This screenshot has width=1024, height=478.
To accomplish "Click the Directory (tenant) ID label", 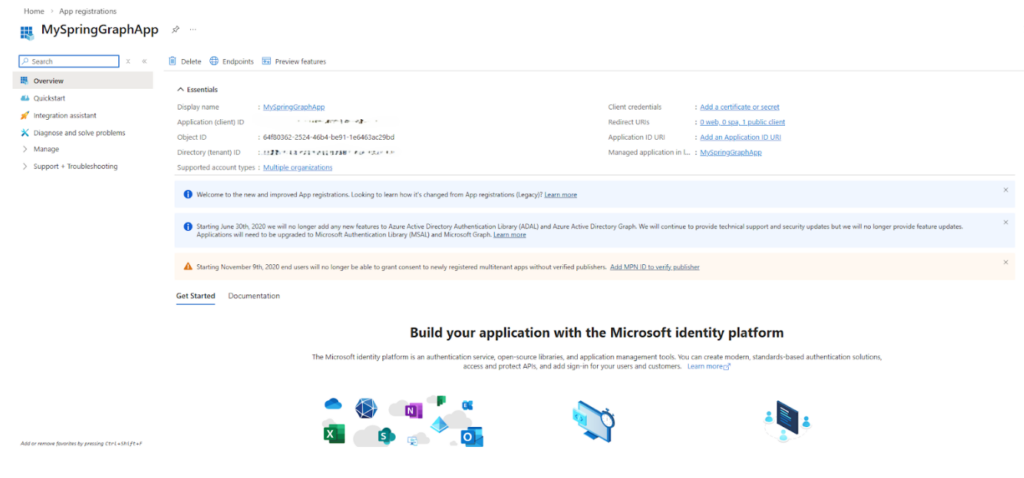I will 209,152.
